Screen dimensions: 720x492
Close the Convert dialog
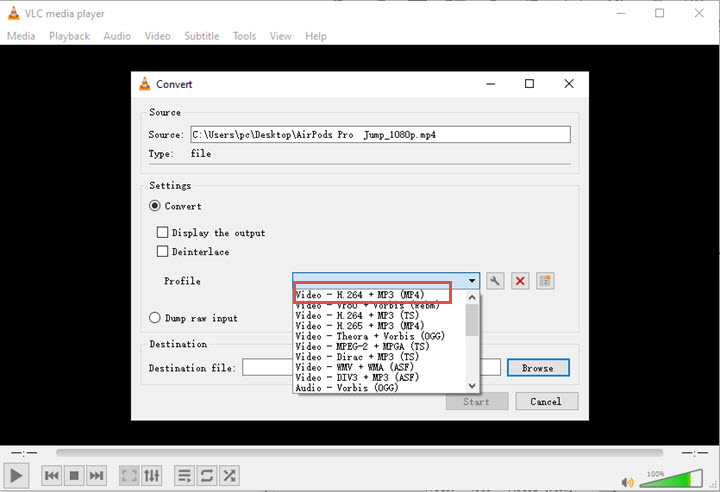[569, 84]
